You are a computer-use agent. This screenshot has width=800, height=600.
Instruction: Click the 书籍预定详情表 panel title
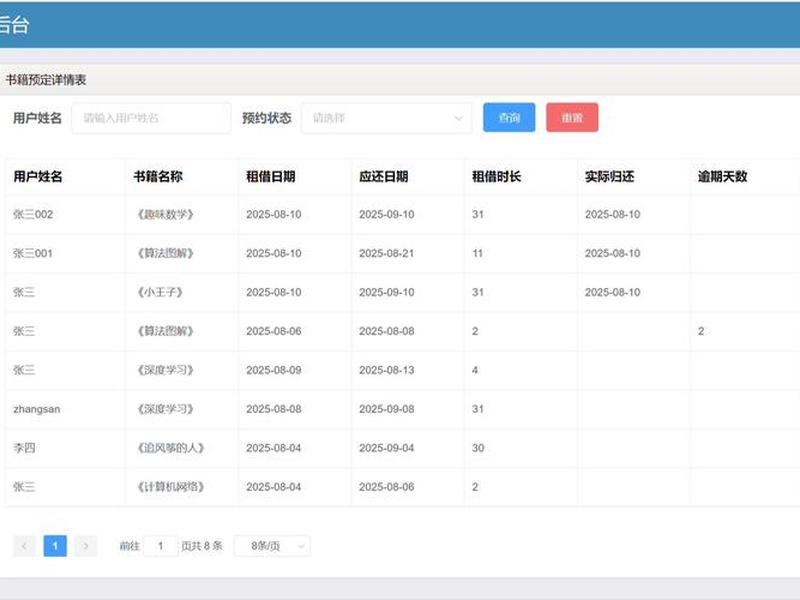click(45, 80)
